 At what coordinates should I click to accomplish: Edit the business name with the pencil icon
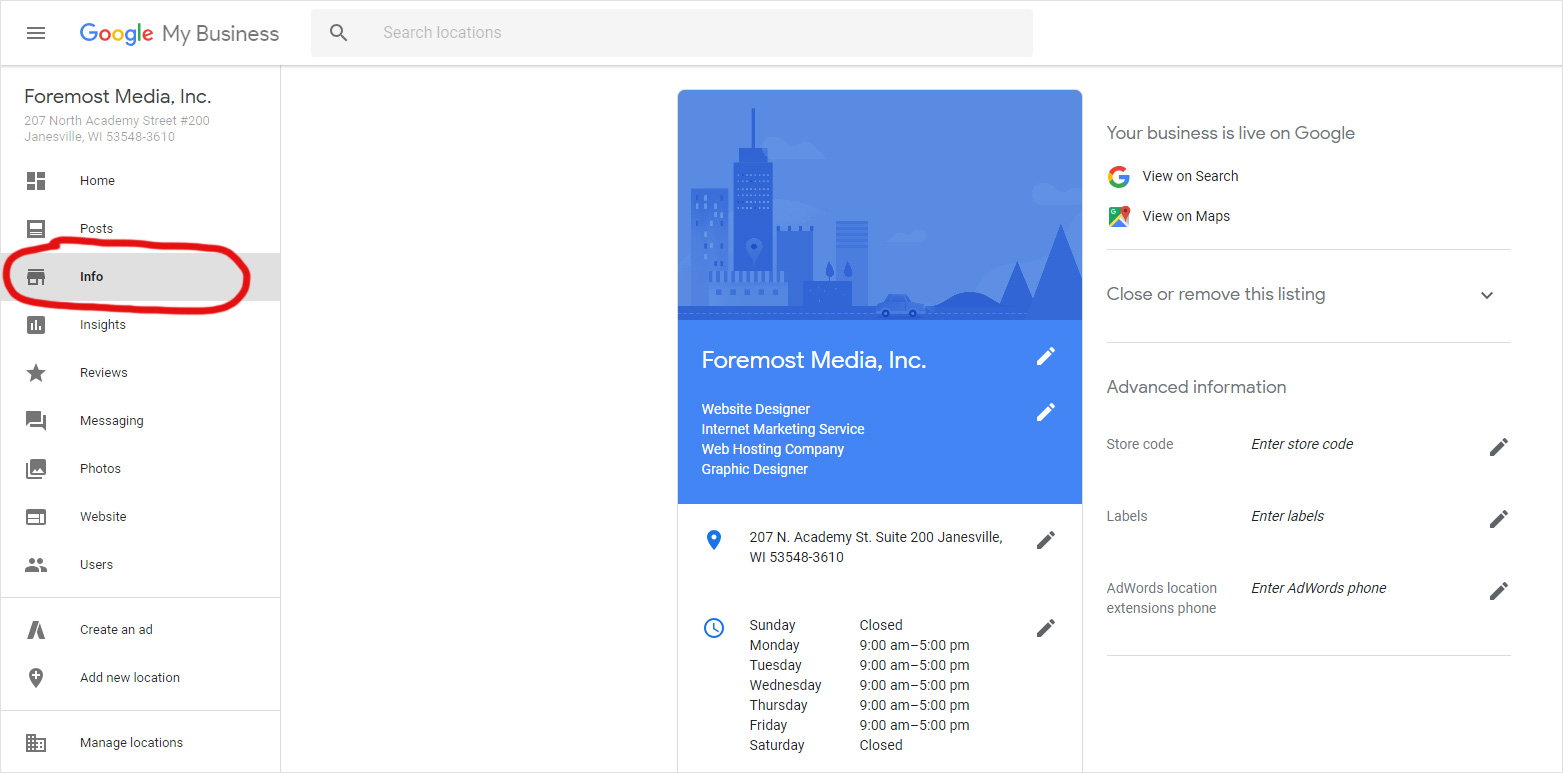pos(1045,356)
